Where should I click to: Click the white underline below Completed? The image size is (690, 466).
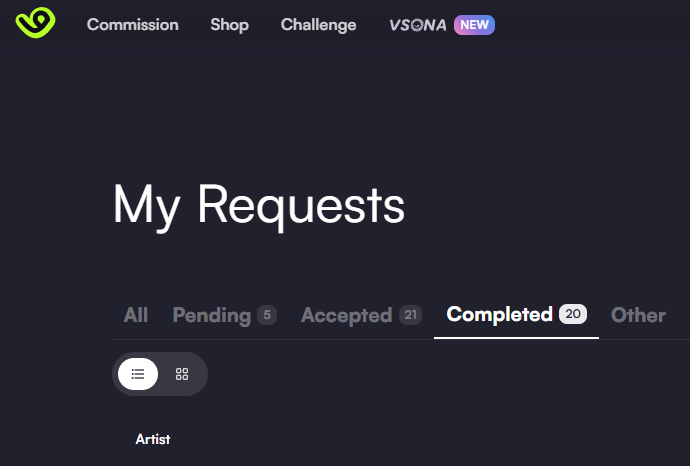(x=516, y=338)
